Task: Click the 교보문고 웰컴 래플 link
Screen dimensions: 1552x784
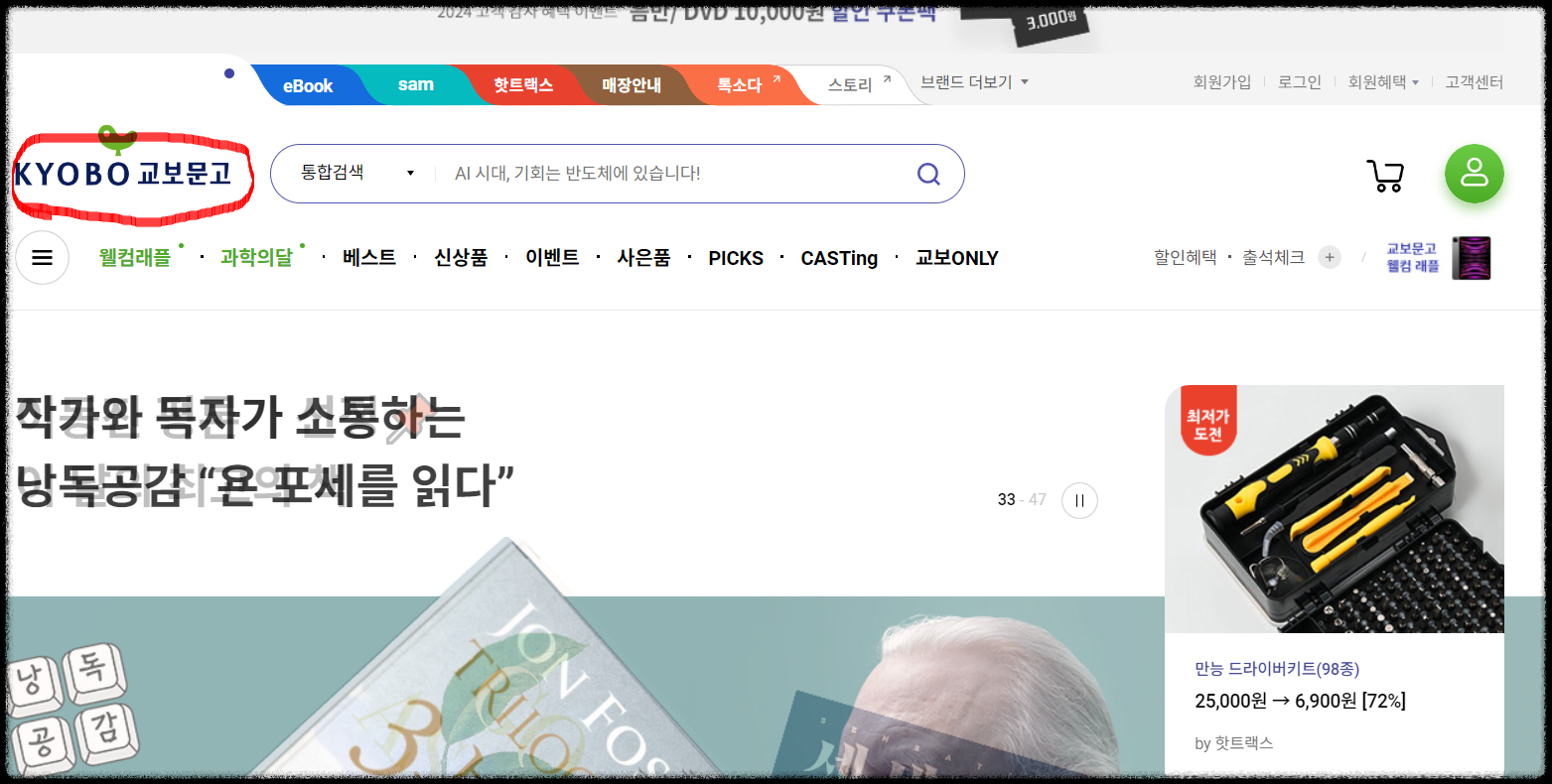Action: (1412, 257)
